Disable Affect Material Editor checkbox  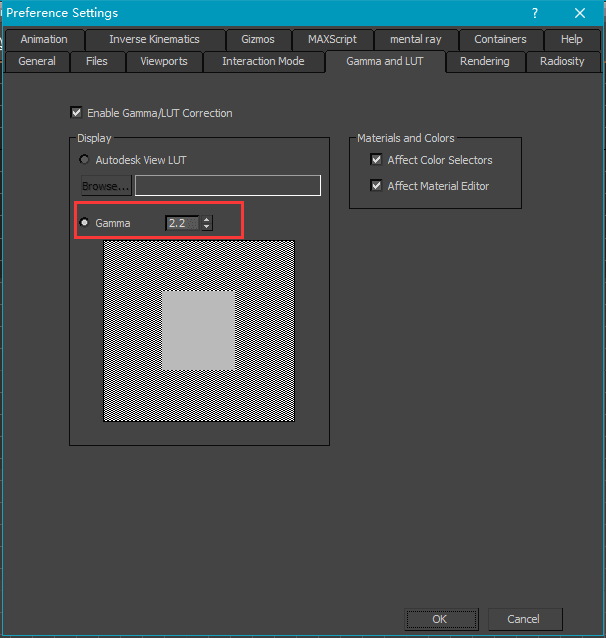click(376, 186)
